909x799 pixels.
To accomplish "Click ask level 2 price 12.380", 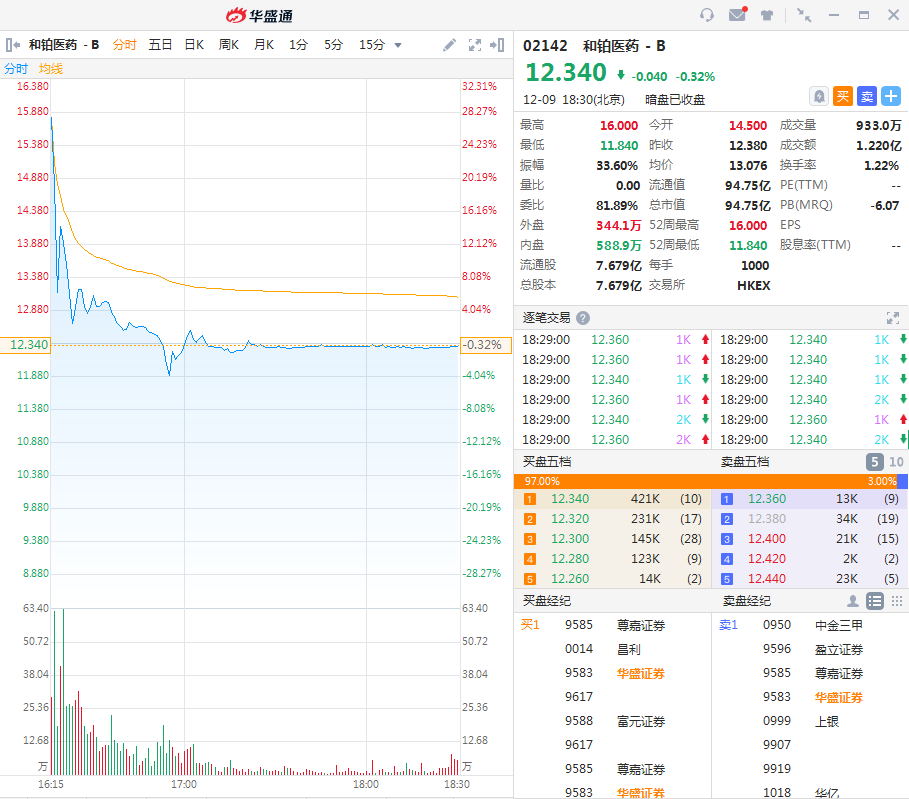I will point(767,519).
